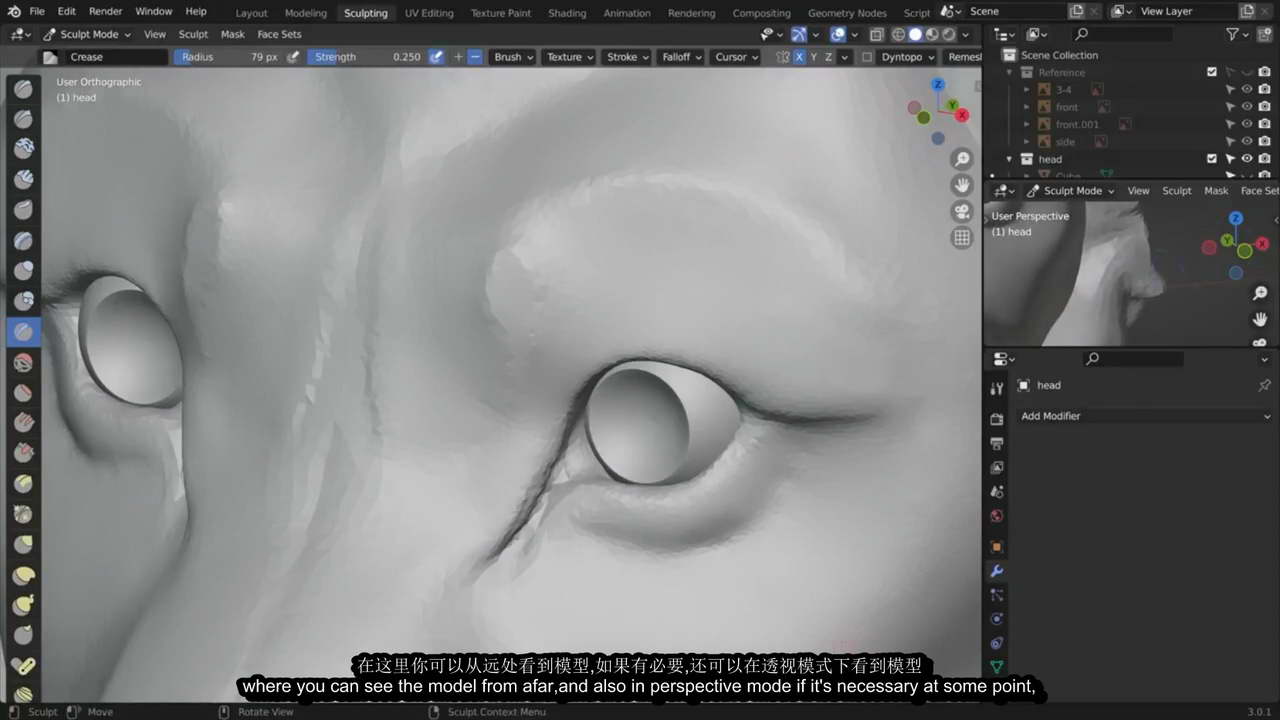Uncheck the Reference collection checkbox
This screenshot has height=720, width=1280.
[x=1212, y=72]
